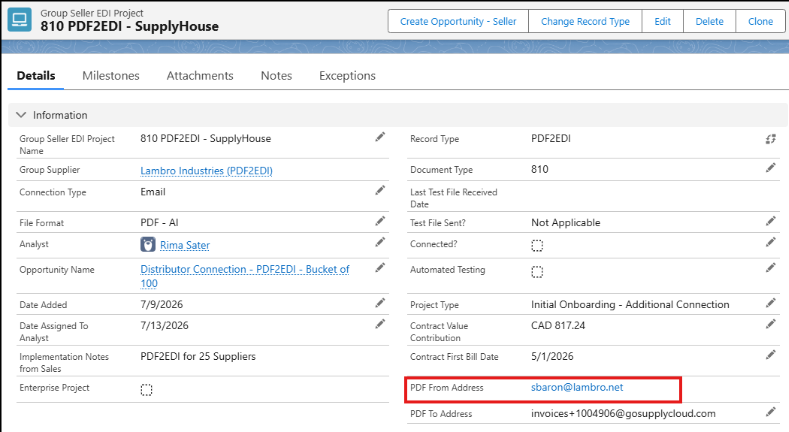Select invoices+1004906@gosupplycloud.com address text
The height and width of the screenshot is (432, 789).
pos(623,413)
